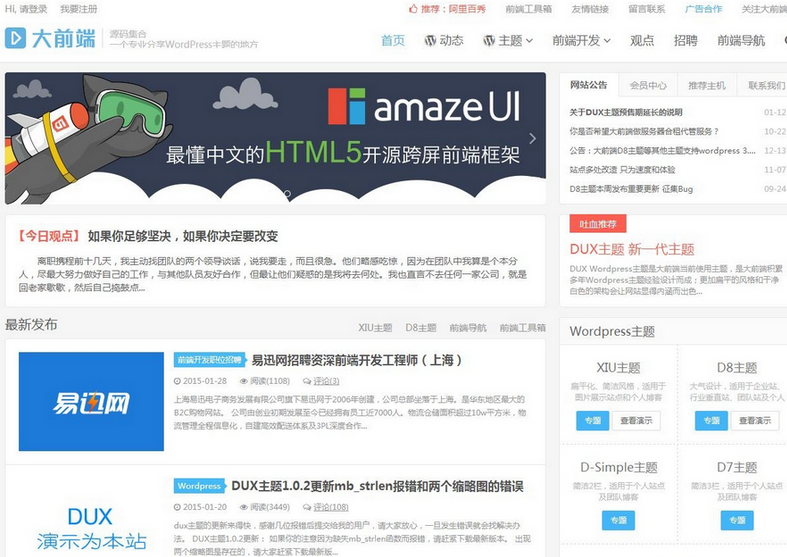This screenshot has width=787, height=557.
Task: Select the 前端工具箱 filter under 最新发布
Action: (x=522, y=328)
